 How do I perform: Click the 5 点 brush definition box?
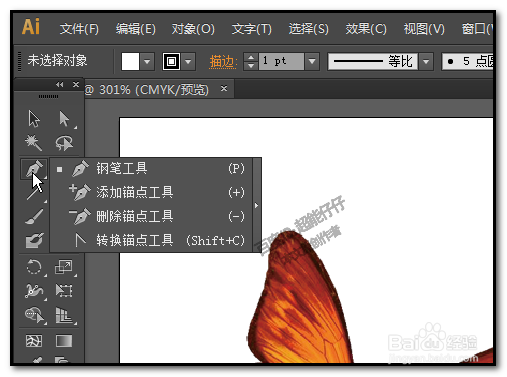(467, 61)
